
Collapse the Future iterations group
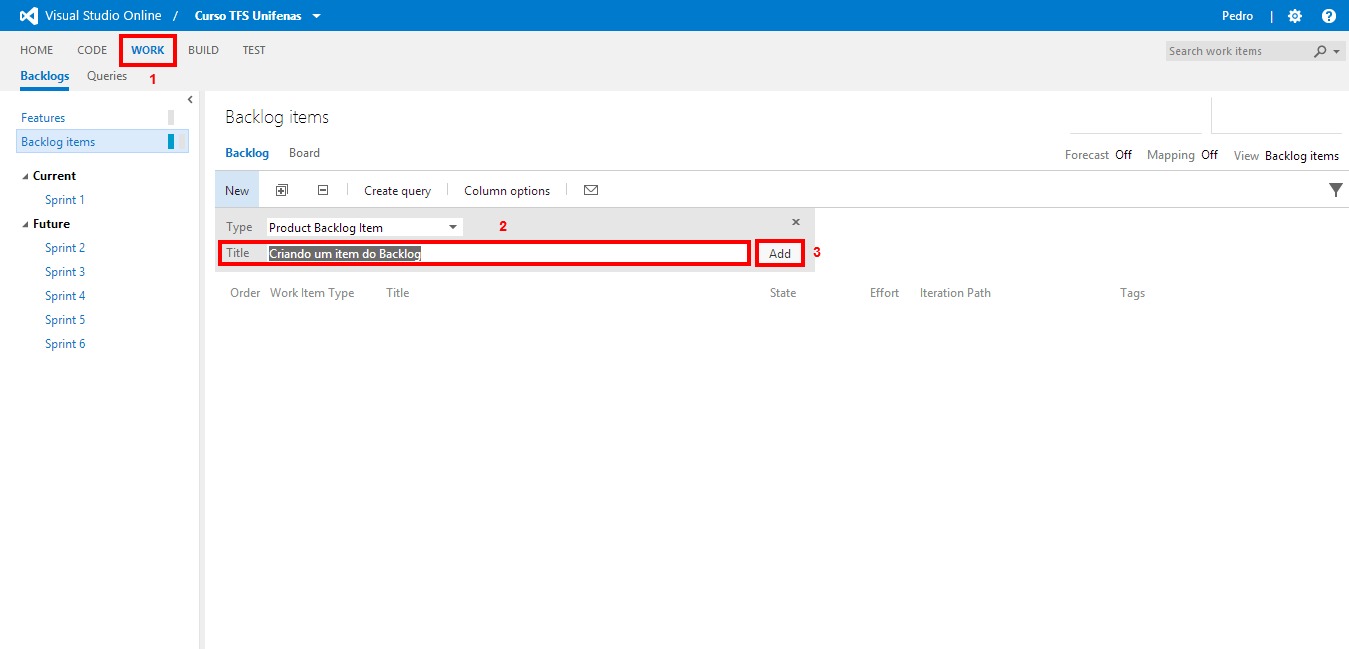point(26,224)
